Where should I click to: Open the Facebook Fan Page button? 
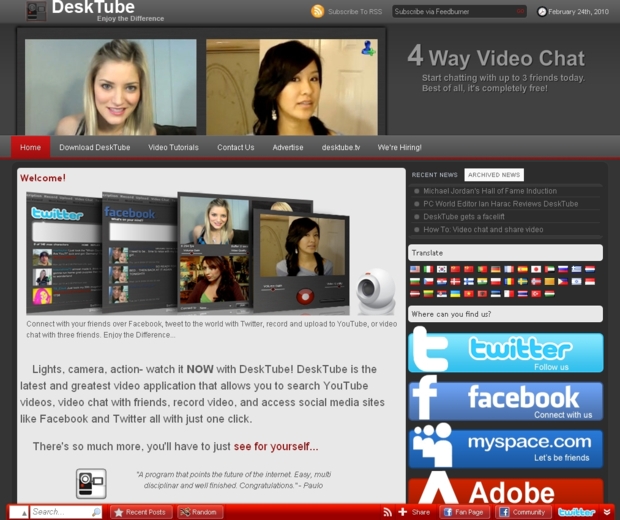click(x=464, y=512)
